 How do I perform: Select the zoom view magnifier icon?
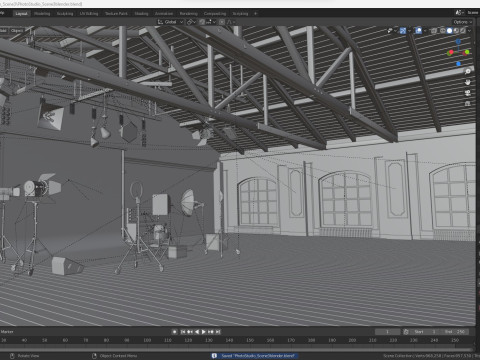(x=468, y=71)
